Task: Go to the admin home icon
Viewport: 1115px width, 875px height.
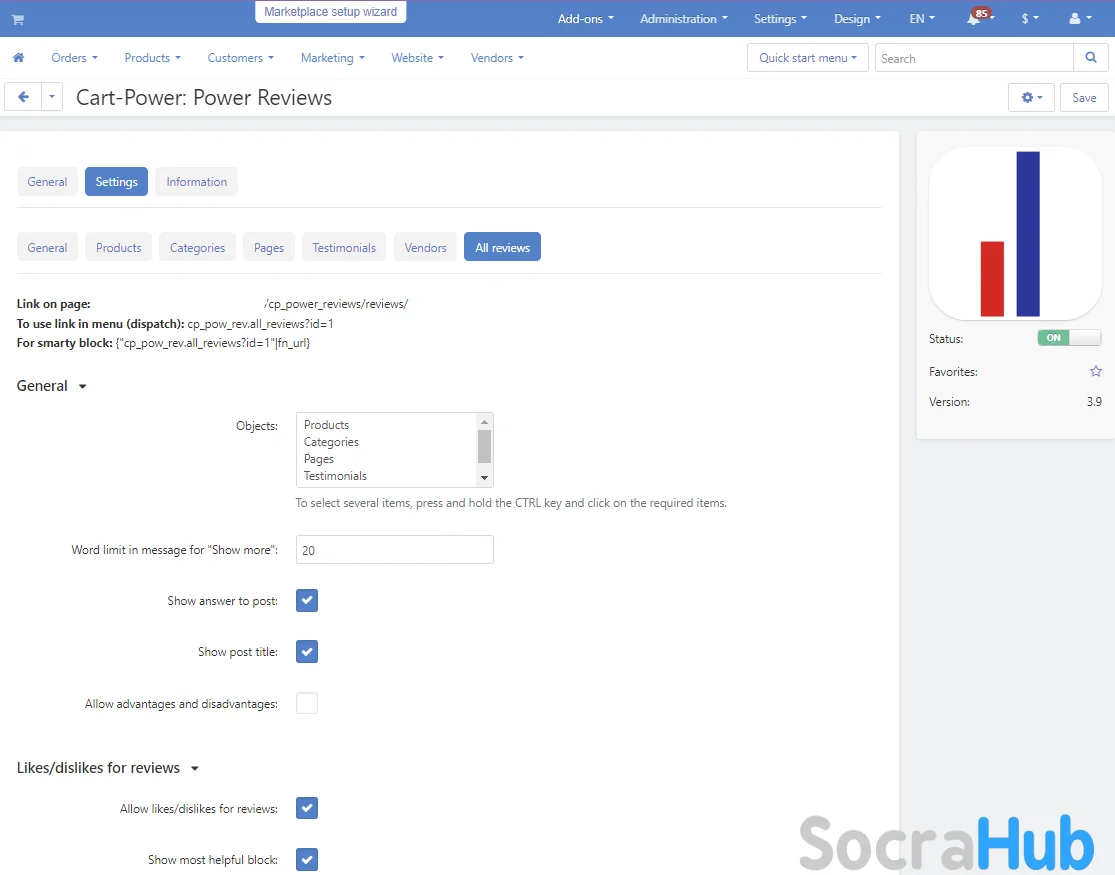Action: coord(18,58)
